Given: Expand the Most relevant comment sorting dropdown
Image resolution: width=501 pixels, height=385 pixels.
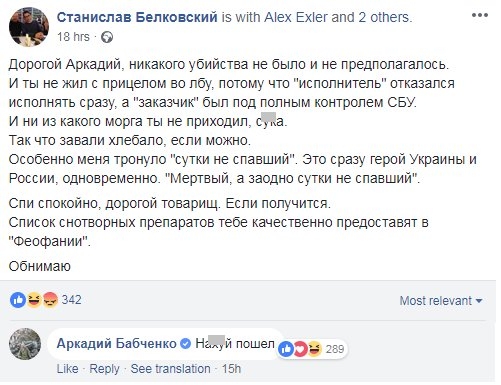Looking at the screenshot, I should tap(441, 301).
